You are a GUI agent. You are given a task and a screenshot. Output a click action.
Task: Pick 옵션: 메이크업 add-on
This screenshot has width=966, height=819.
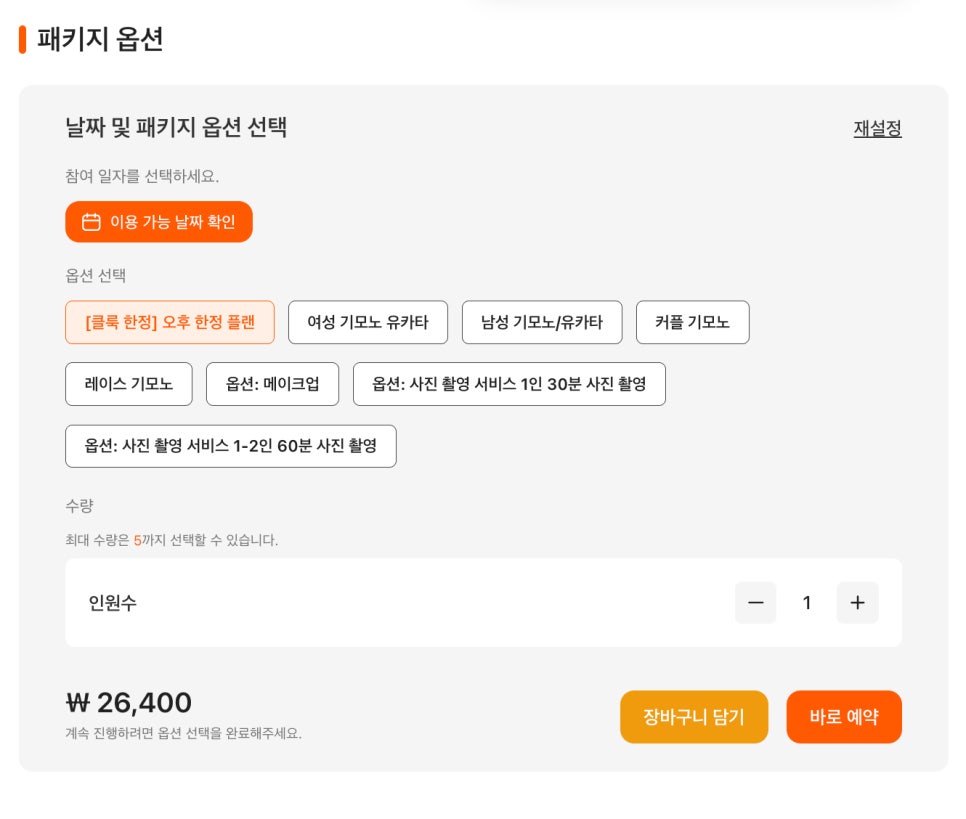(x=272, y=384)
